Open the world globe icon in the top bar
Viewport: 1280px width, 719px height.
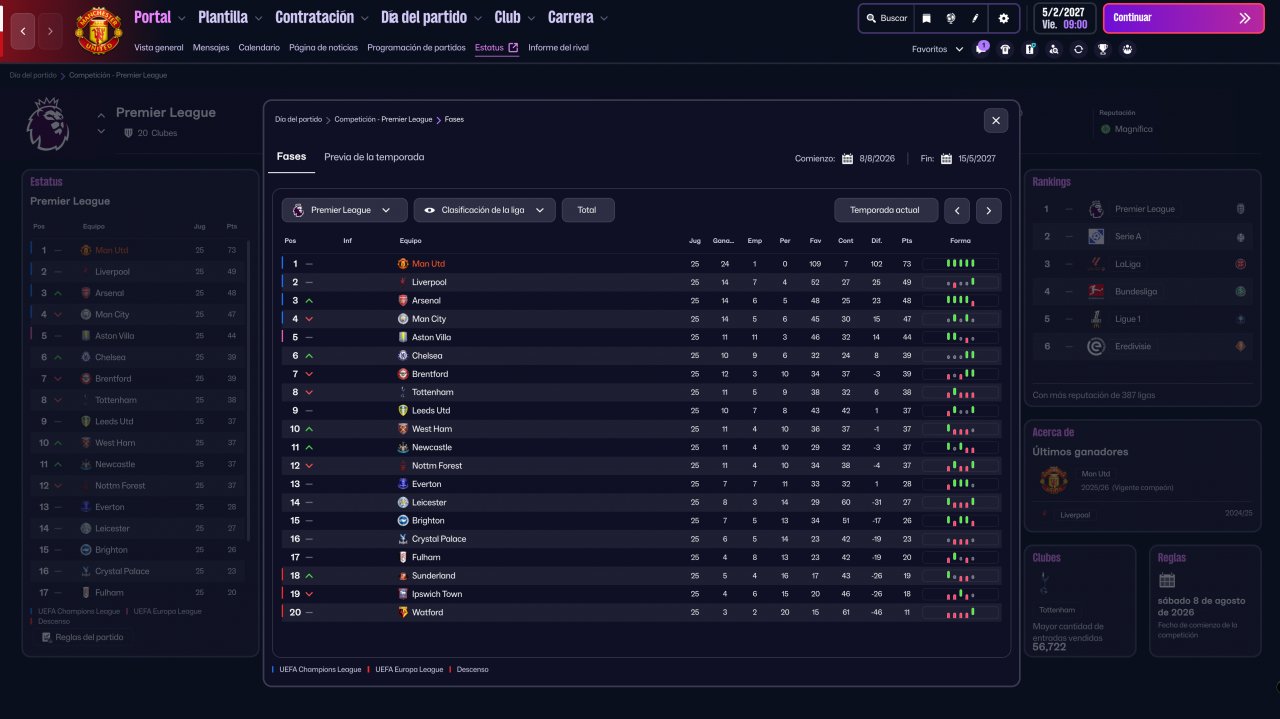tap(950, 18)
